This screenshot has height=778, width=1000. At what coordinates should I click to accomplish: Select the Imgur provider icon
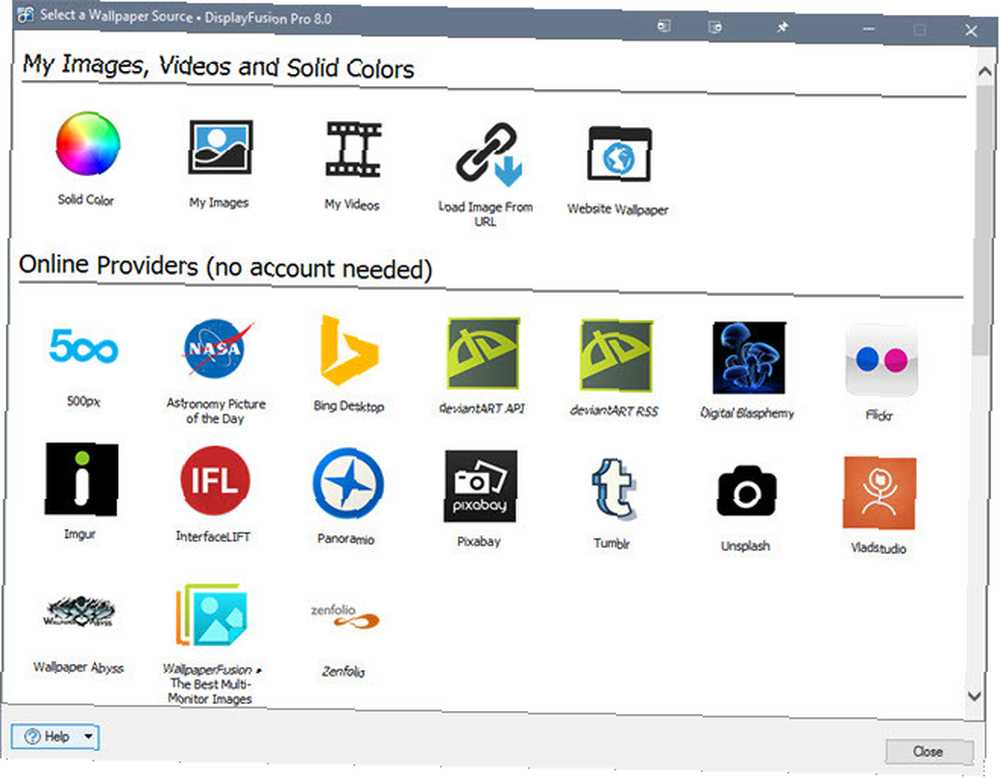81,479
